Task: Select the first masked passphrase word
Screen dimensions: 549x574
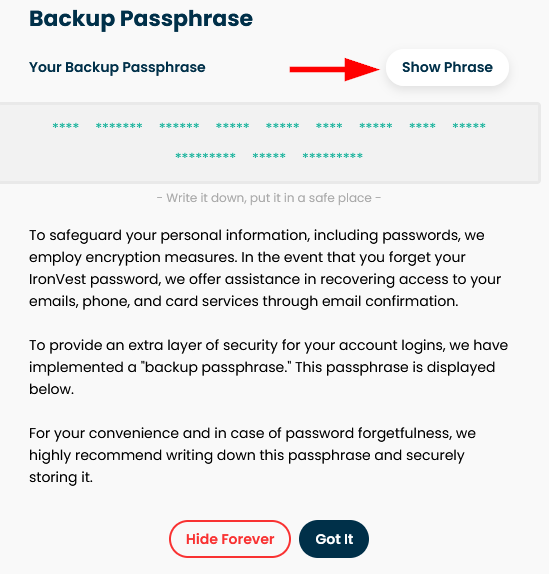Action: [66, 126]
